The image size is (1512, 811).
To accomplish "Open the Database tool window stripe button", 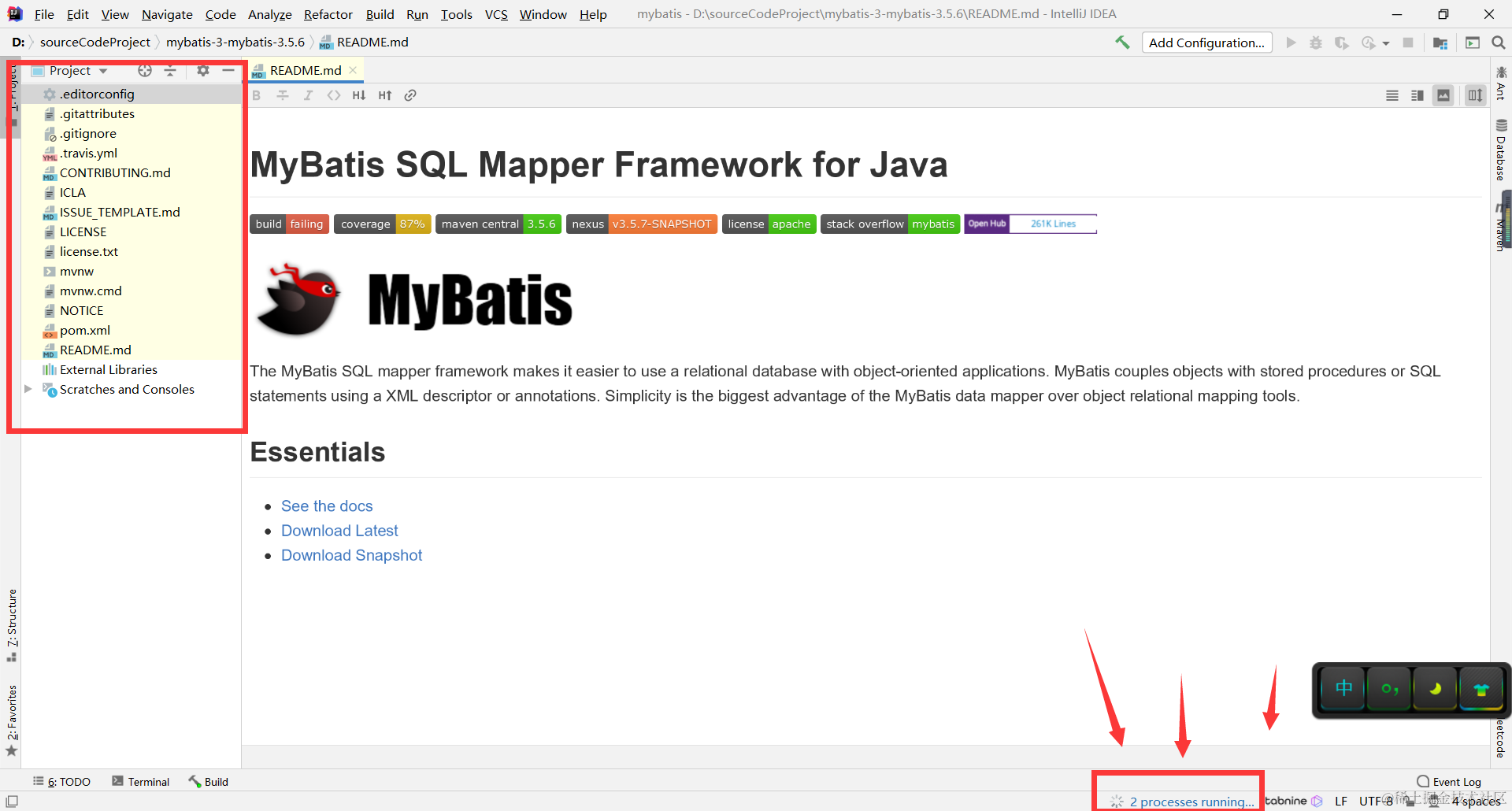I will [x=1501, y=149].
